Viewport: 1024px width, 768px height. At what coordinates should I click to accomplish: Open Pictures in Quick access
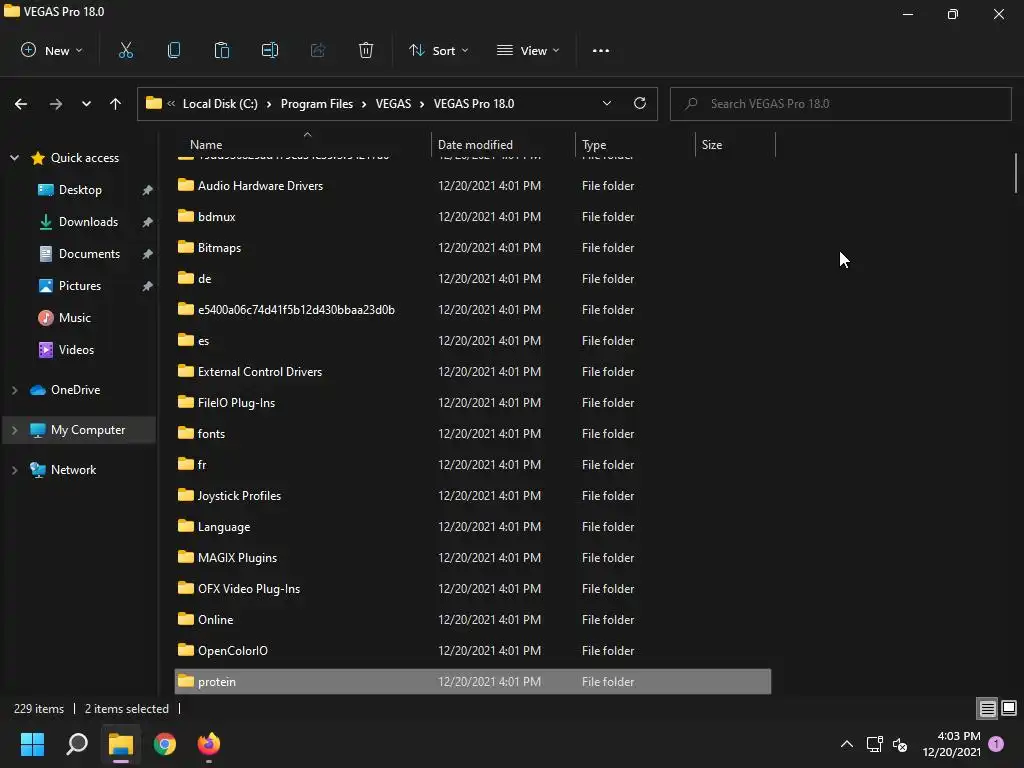click(80, 286)
